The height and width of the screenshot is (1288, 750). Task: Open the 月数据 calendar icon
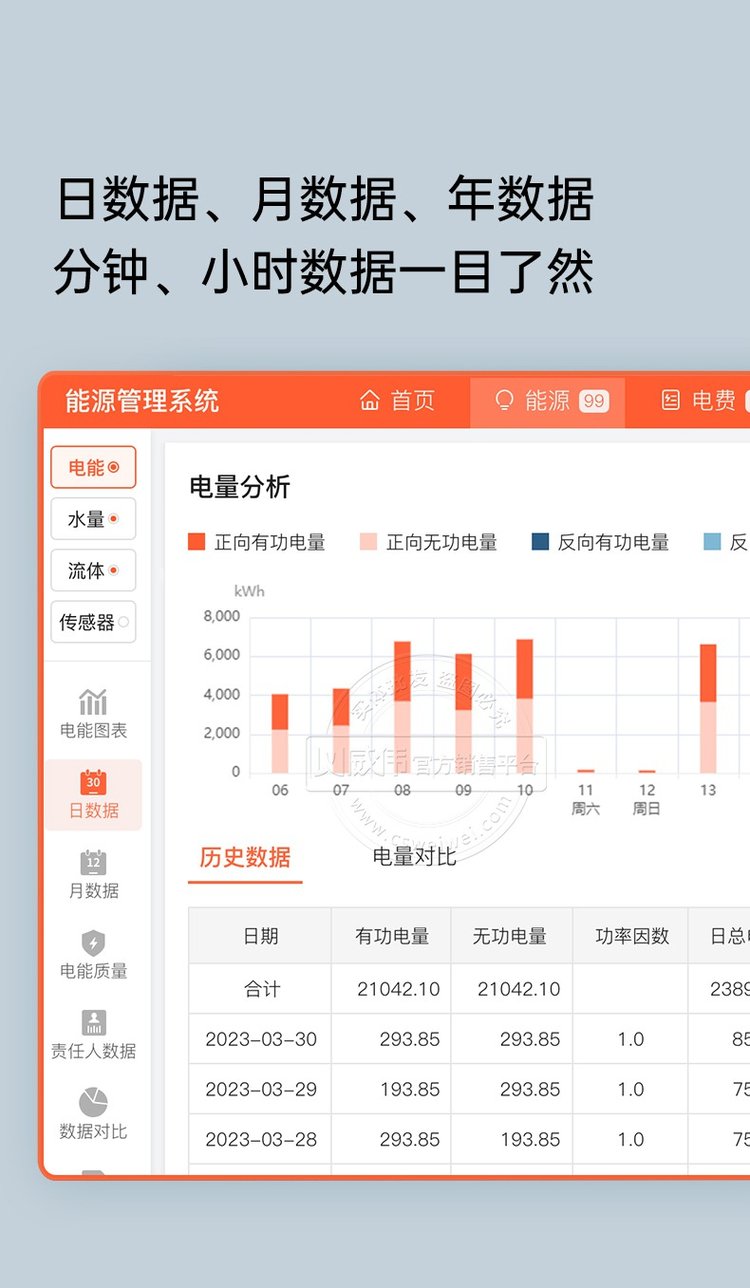(x=93, y=862)
